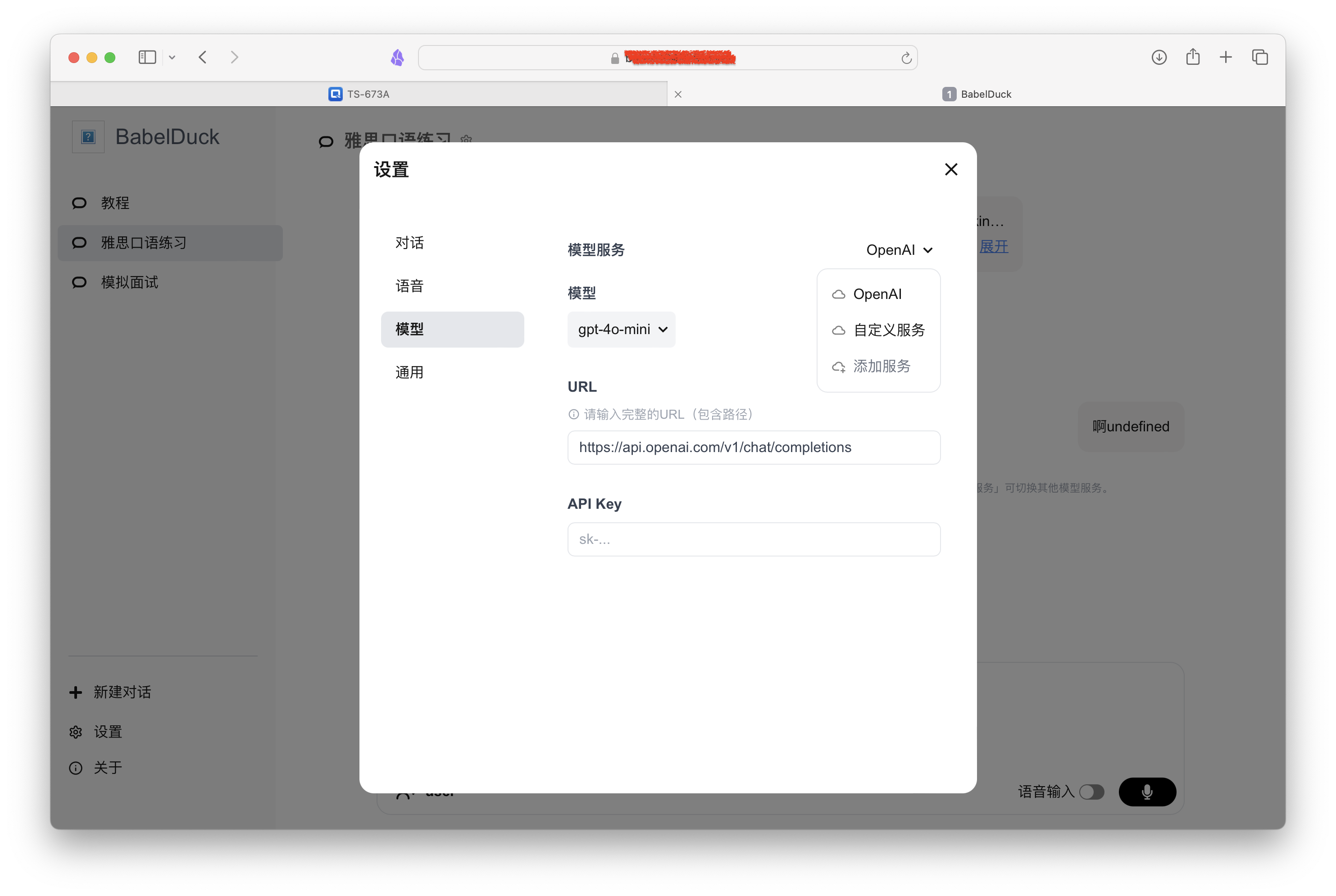
Task: Switch to the BabelDuck browser tab
Action: pos(977,94)
